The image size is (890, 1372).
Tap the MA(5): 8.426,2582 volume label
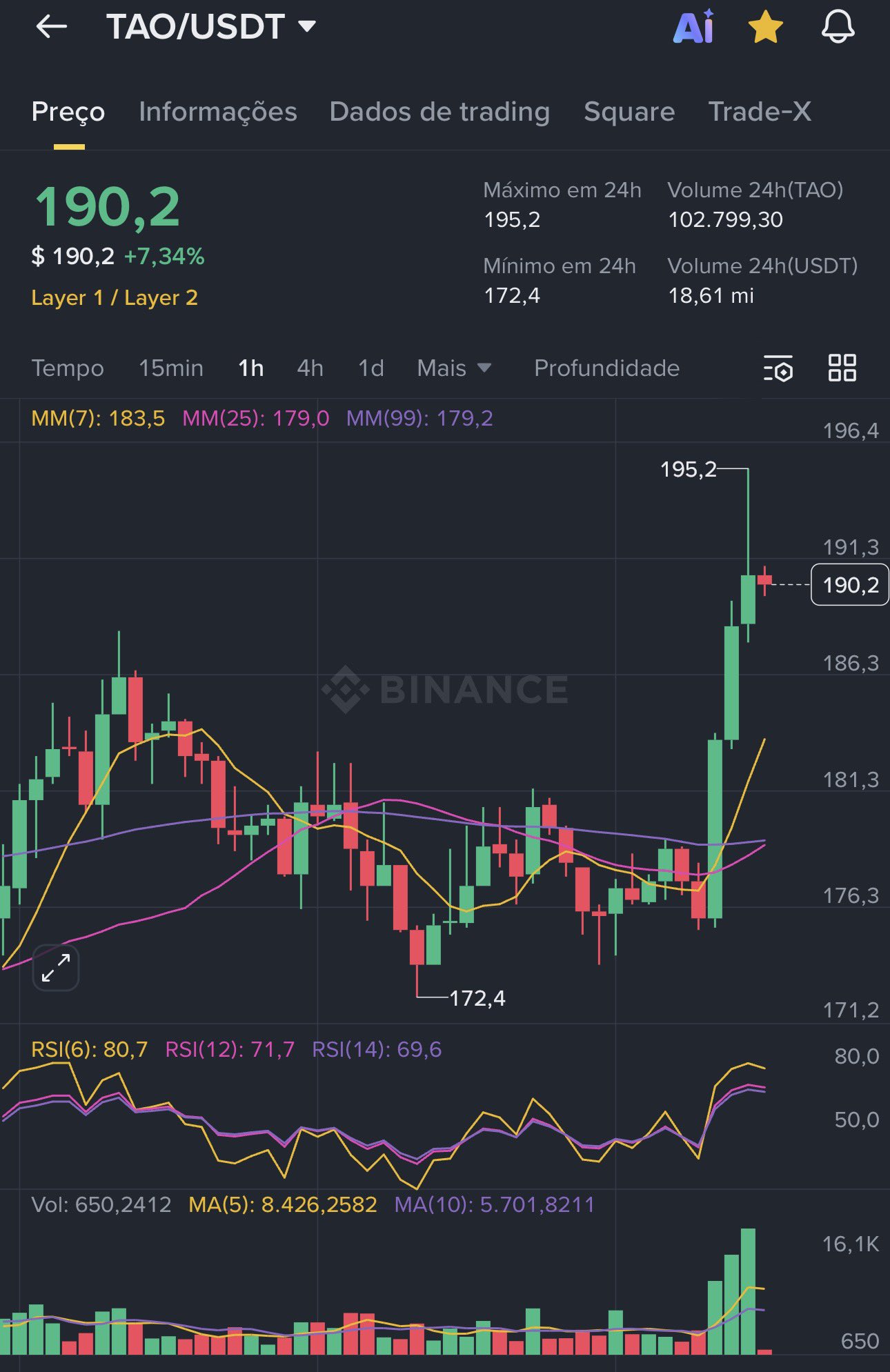283,1204
